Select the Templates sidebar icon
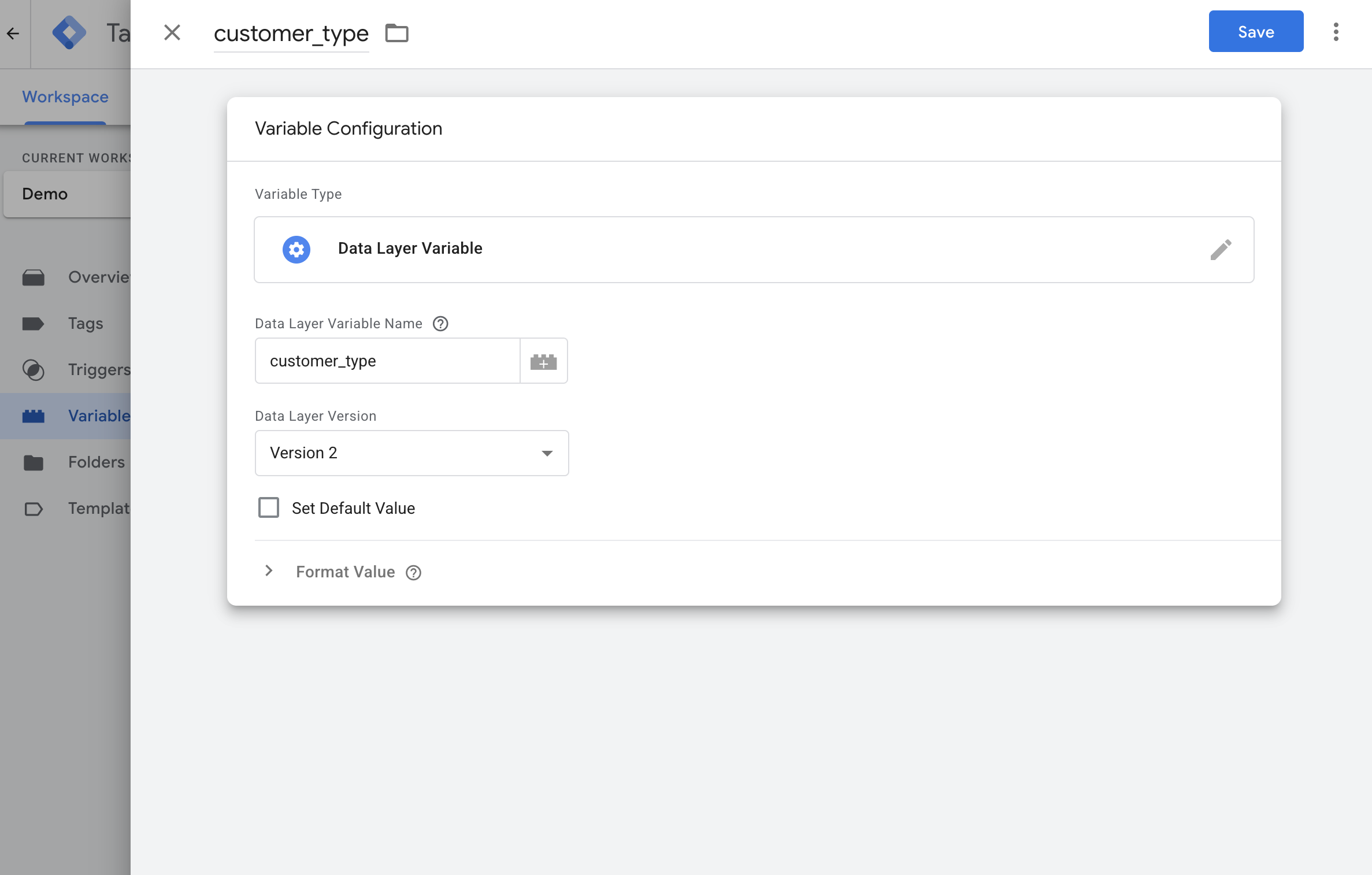This screenshot has height=875, width=1372. point(34,509)
